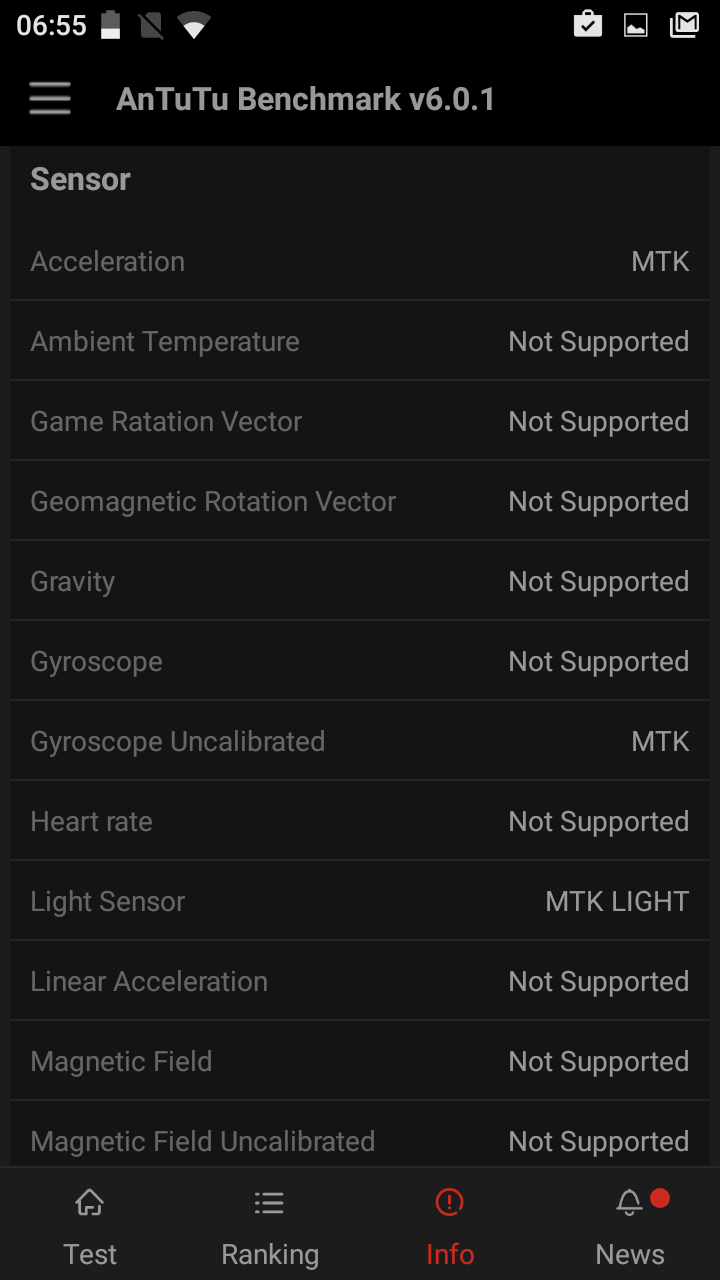Tap the Geomagnetic Rotation Vector row

[360, 501]
